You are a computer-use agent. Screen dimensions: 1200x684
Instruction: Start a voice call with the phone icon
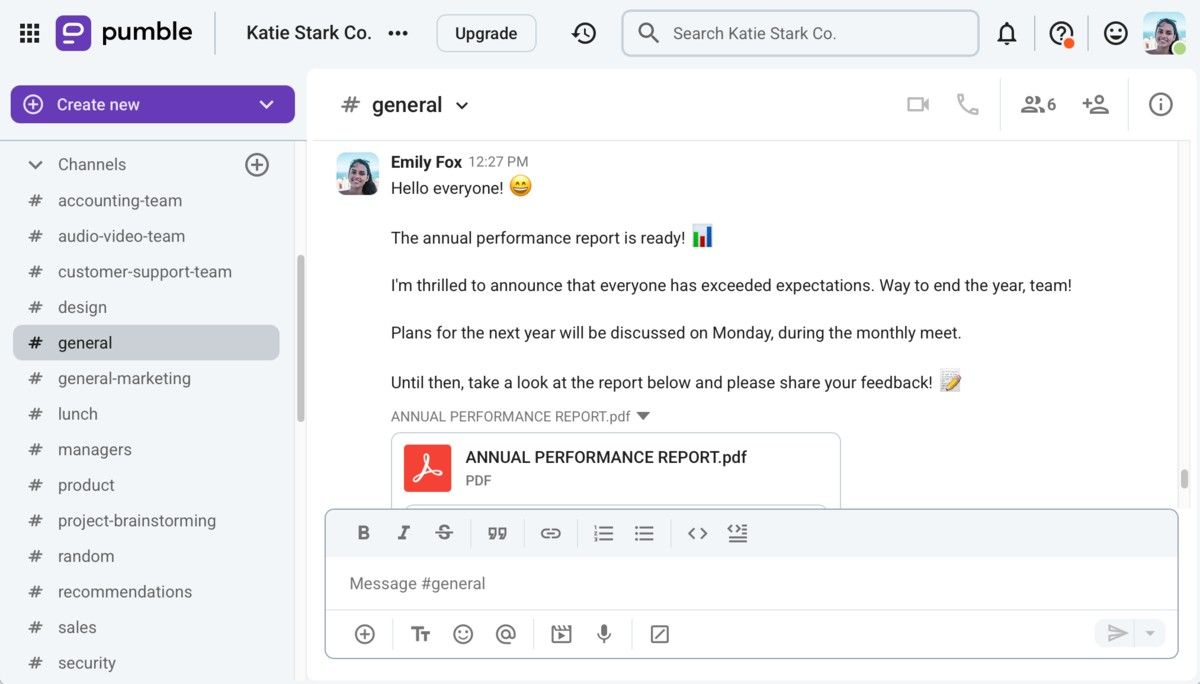(967, 105)
